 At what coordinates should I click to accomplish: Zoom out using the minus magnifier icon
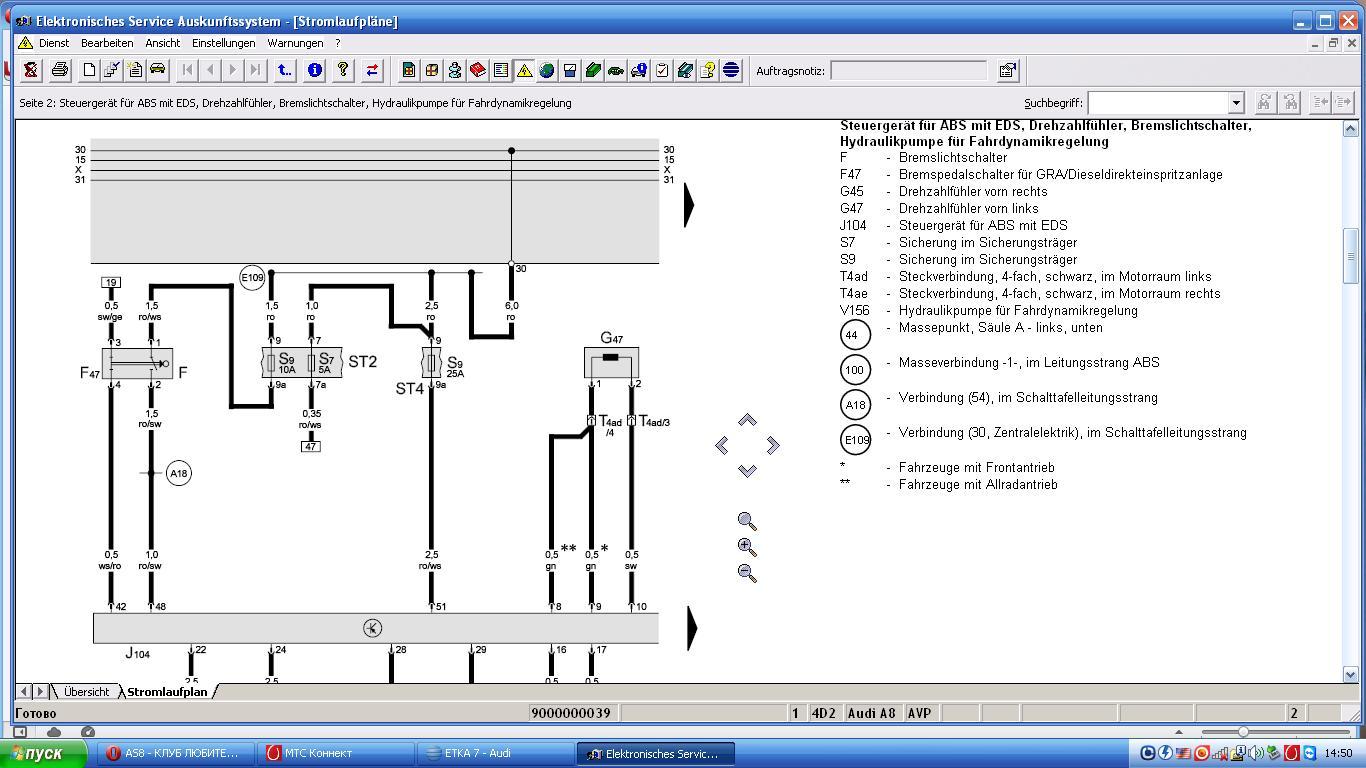747,573
